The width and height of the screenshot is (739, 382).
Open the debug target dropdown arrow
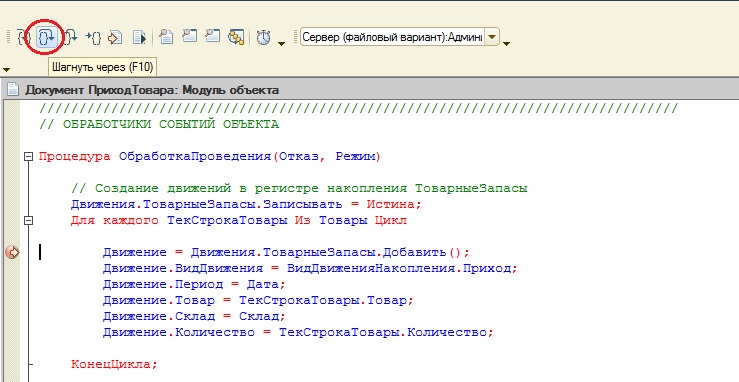[492, 37]
